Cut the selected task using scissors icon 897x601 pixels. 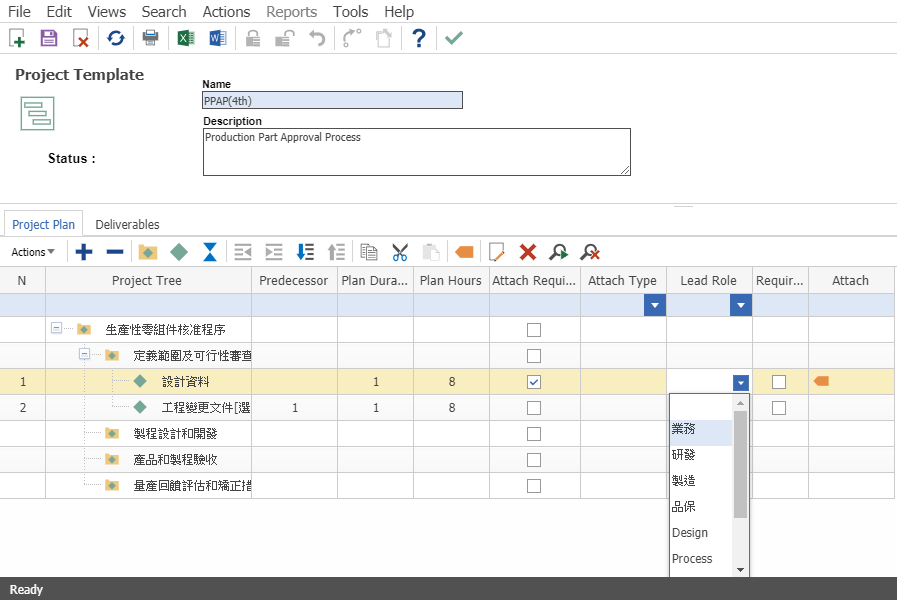click(400, 251)
